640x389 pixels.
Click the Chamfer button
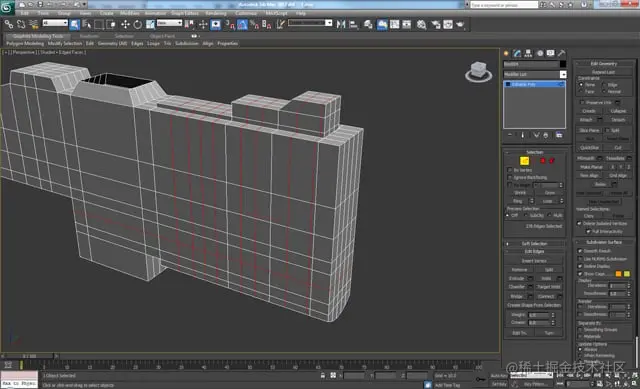(517, 287)
